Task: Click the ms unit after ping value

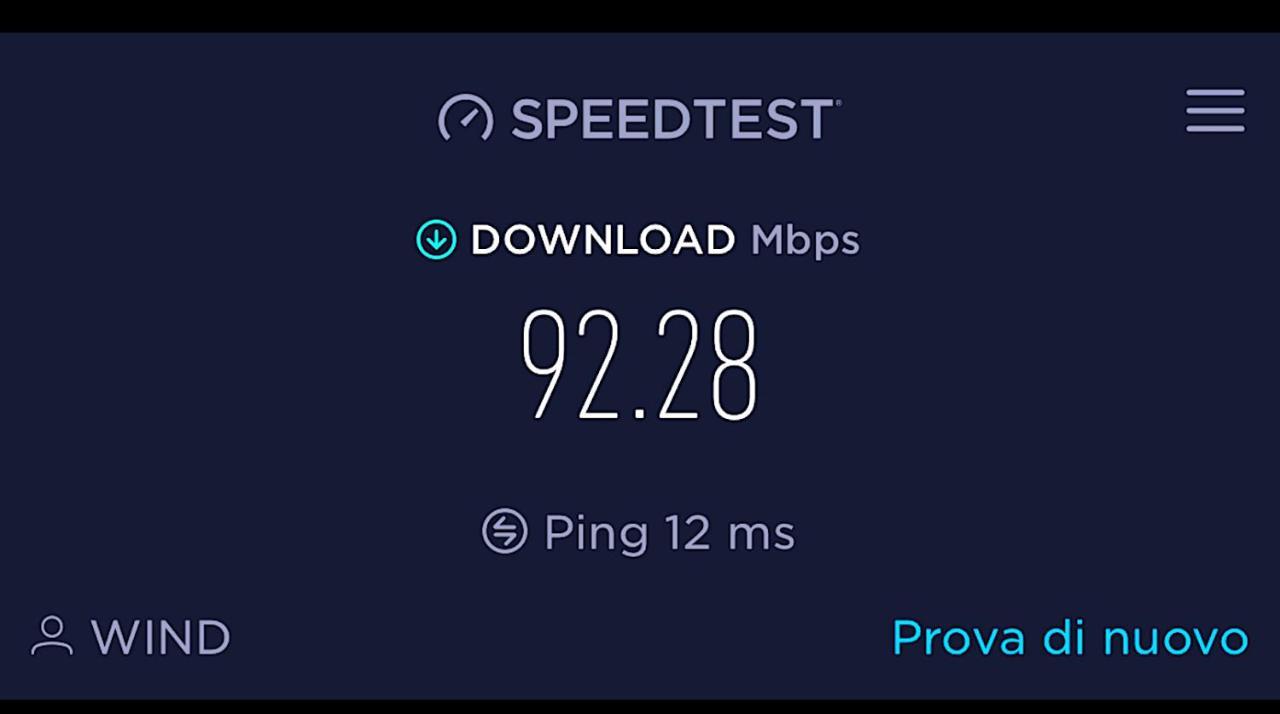Action: 762,536
